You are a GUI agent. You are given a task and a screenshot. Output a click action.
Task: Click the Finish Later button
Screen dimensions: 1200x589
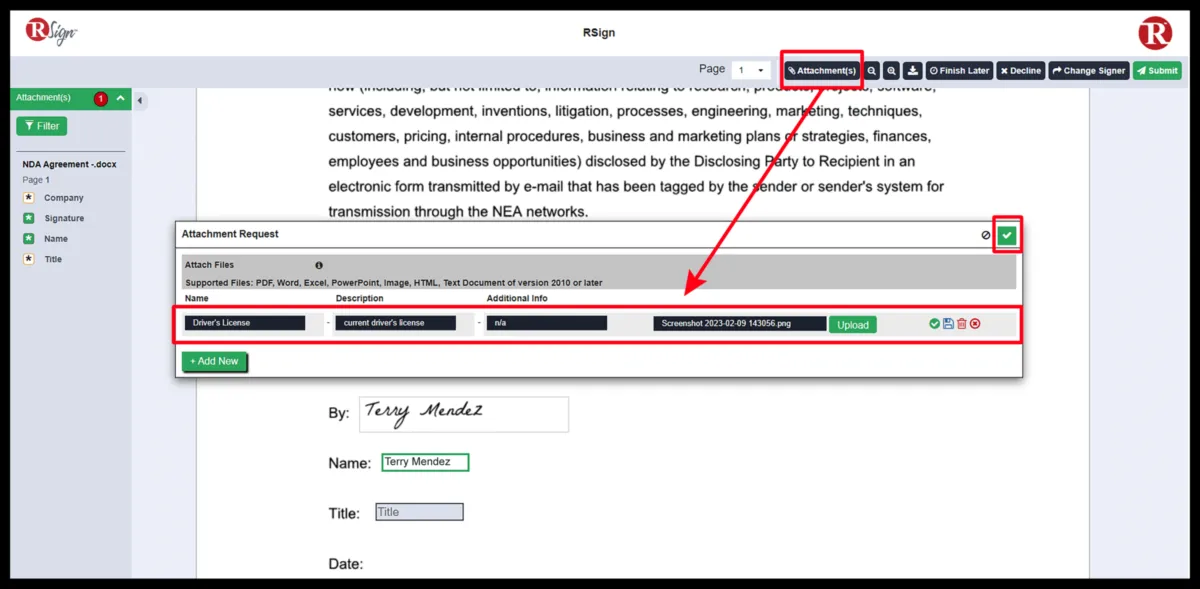click(x=959, y=71)
